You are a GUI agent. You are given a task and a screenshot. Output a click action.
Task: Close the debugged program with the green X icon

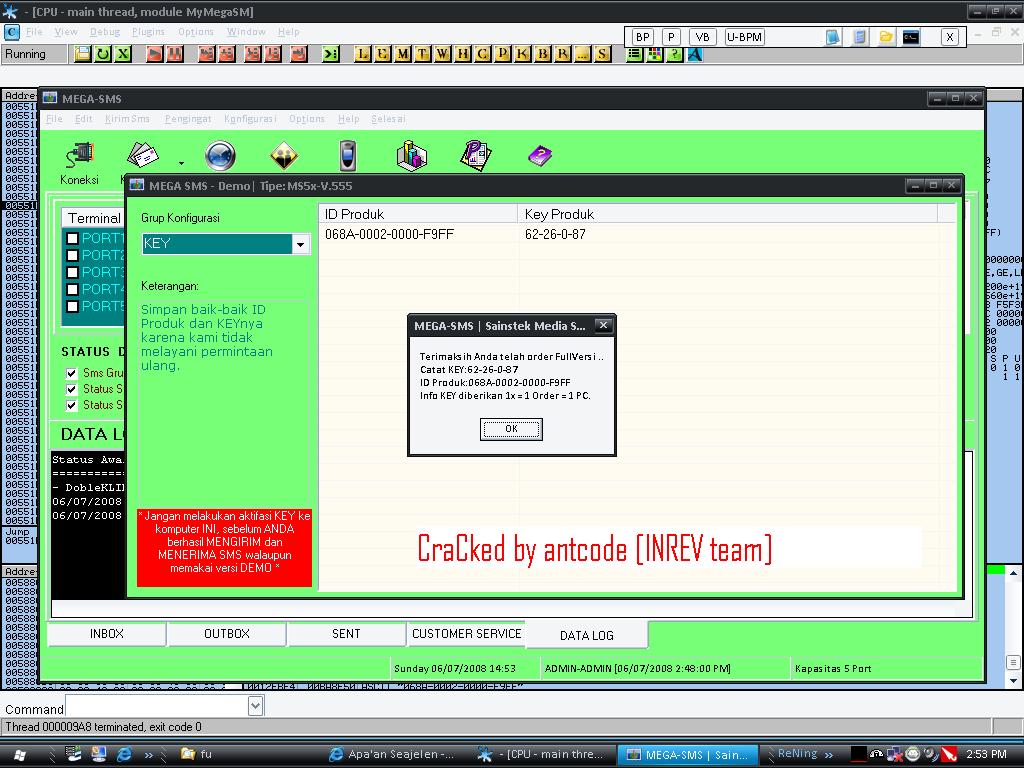123,54
